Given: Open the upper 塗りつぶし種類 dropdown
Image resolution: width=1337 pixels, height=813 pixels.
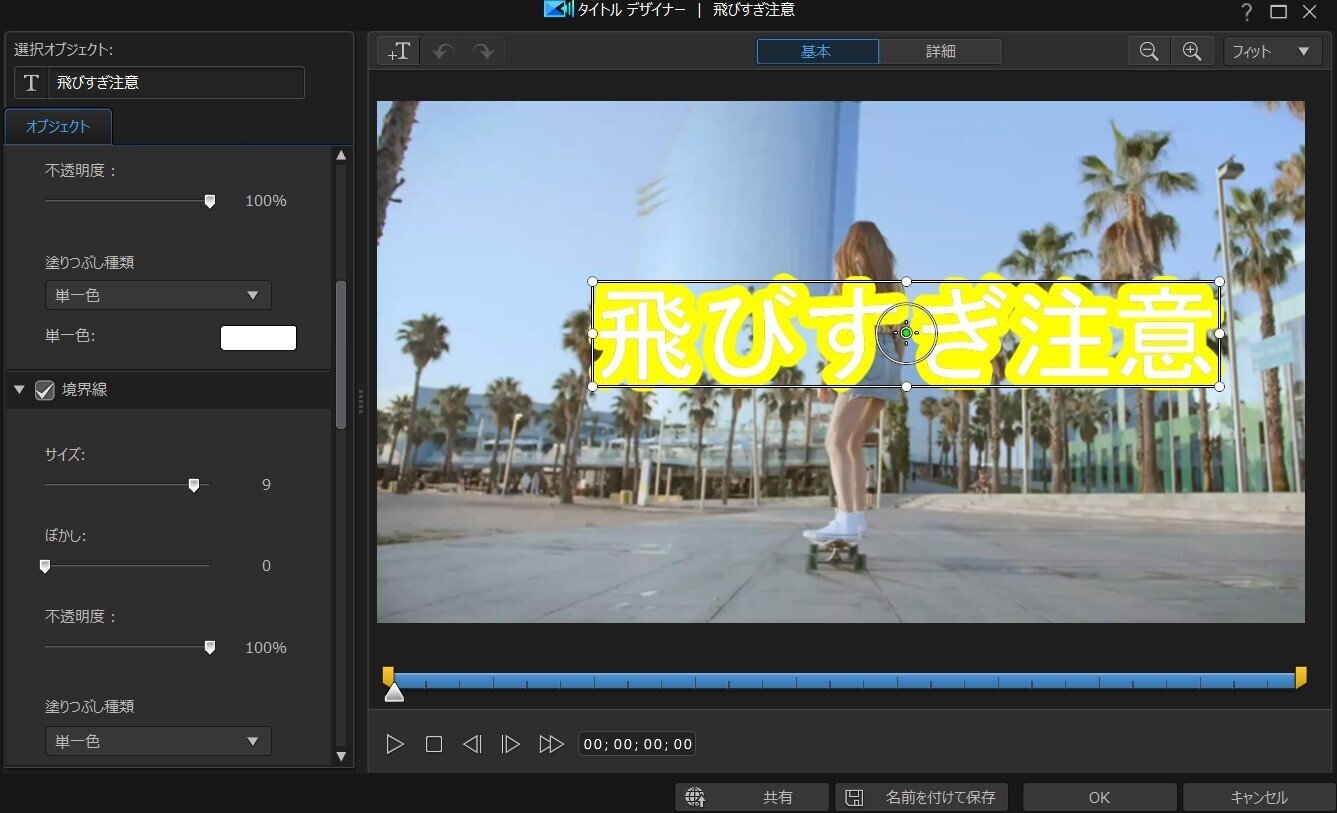Looking at the screenshot, I should [x=158, y=295].
